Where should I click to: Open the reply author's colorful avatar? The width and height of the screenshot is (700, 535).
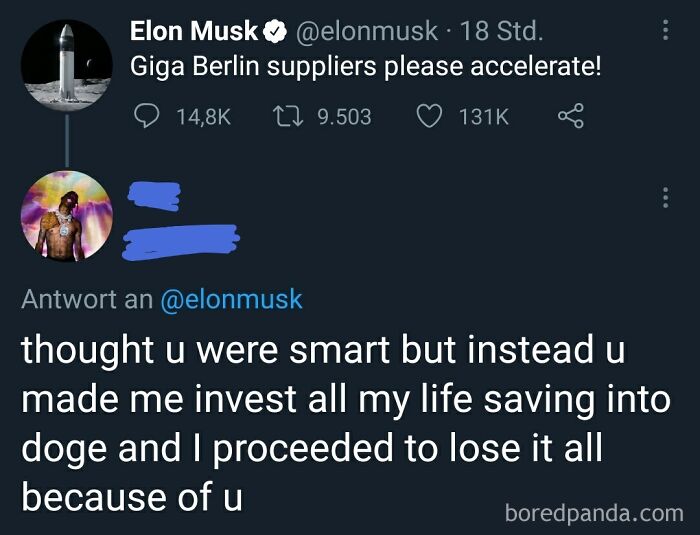point(67,217)
